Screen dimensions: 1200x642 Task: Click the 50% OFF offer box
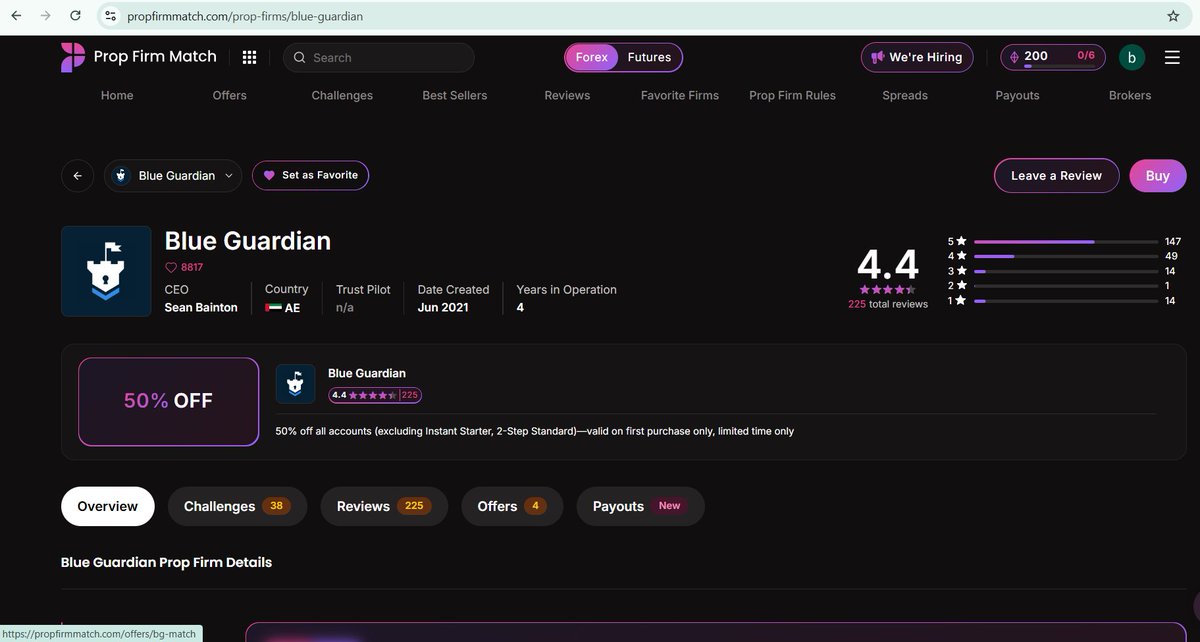tap(168, 401)
